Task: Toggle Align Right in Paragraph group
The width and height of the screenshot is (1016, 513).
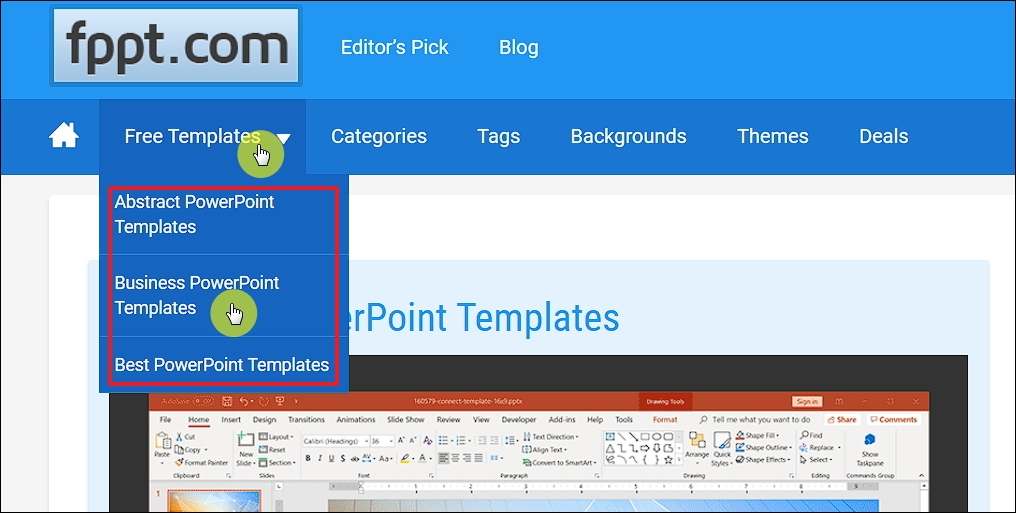Action: (467, 458)
